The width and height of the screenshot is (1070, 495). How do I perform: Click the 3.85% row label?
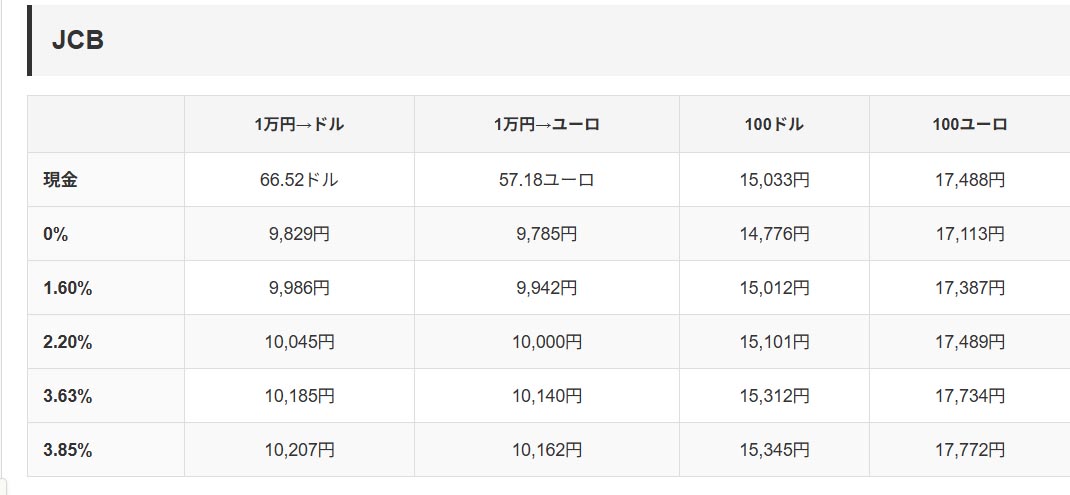coord(67,450)
